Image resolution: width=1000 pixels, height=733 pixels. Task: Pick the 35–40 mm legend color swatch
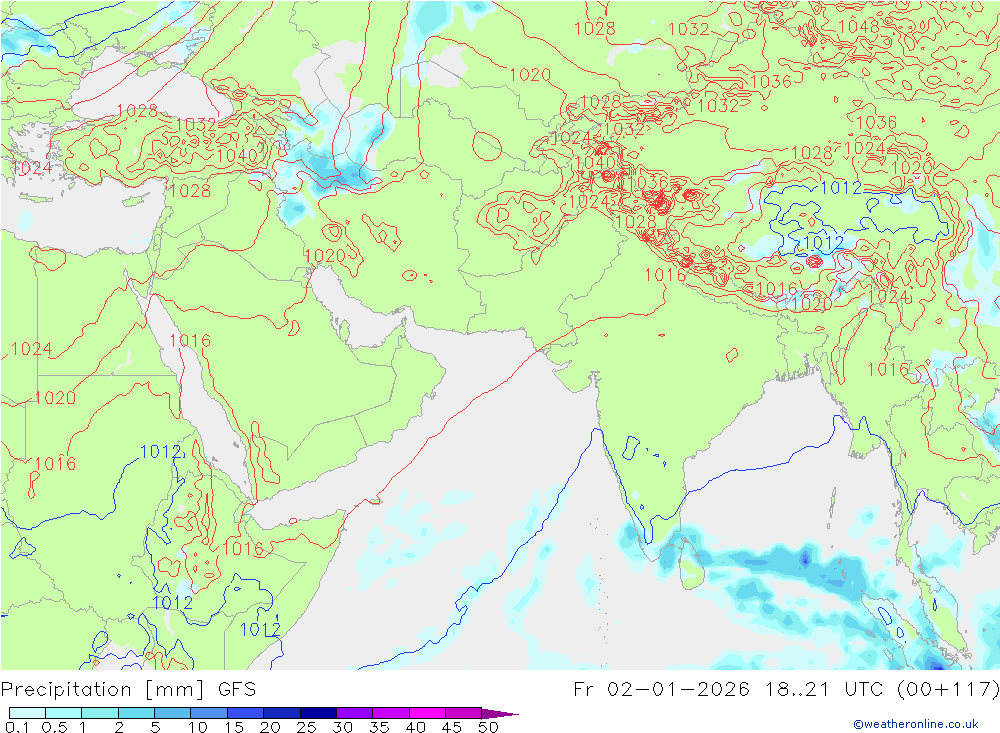coord(391,713)
